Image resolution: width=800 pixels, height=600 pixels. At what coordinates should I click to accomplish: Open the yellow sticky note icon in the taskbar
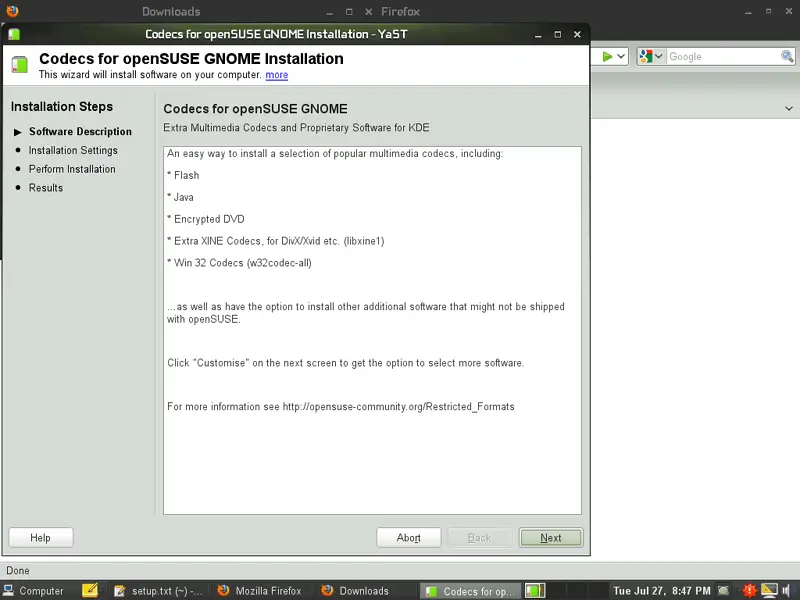tap(90, 590)
